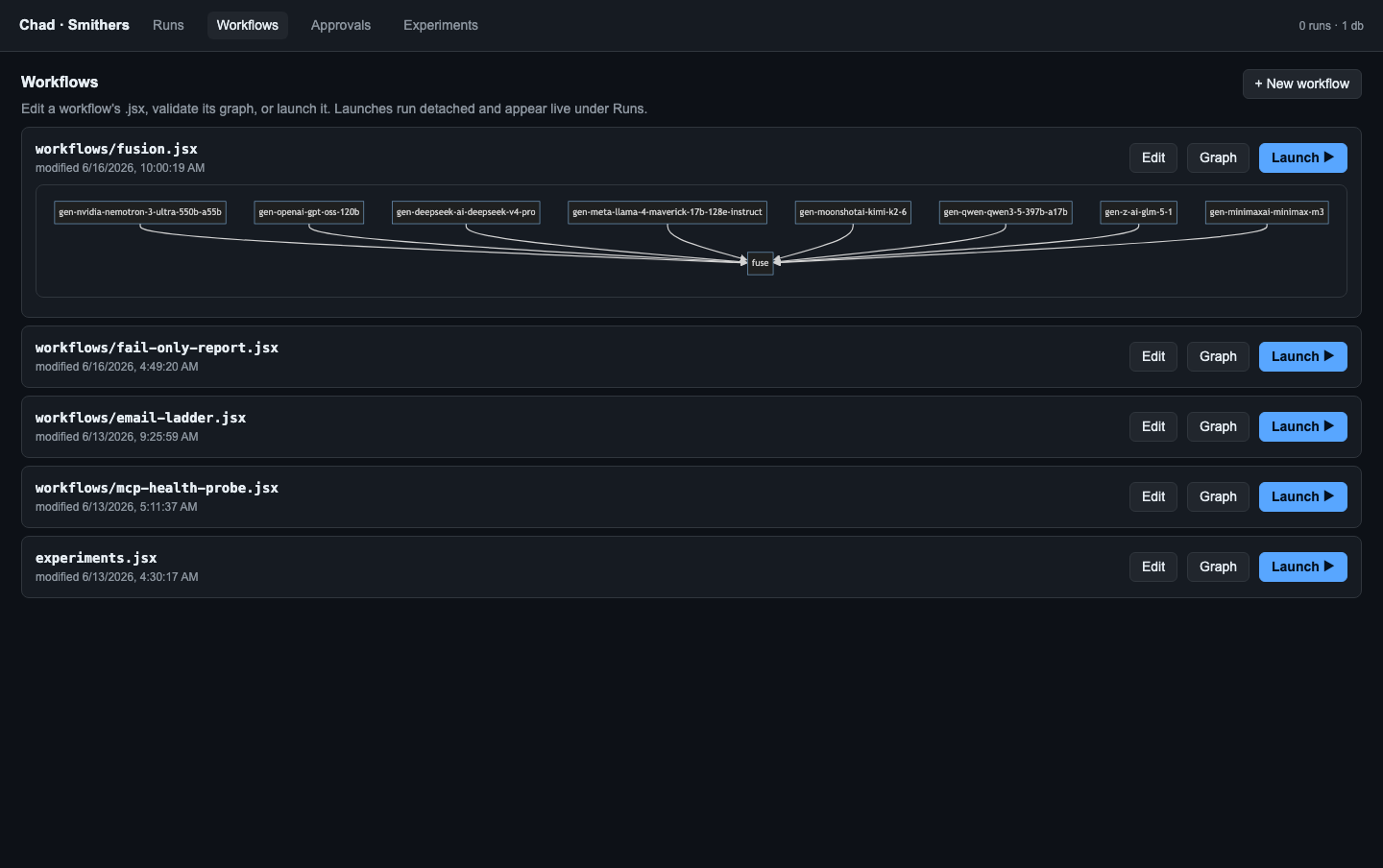This screenshot has width=1383, height=868.
Task: Launch the fusion.jsx workflow
Action: [1303, 157]
